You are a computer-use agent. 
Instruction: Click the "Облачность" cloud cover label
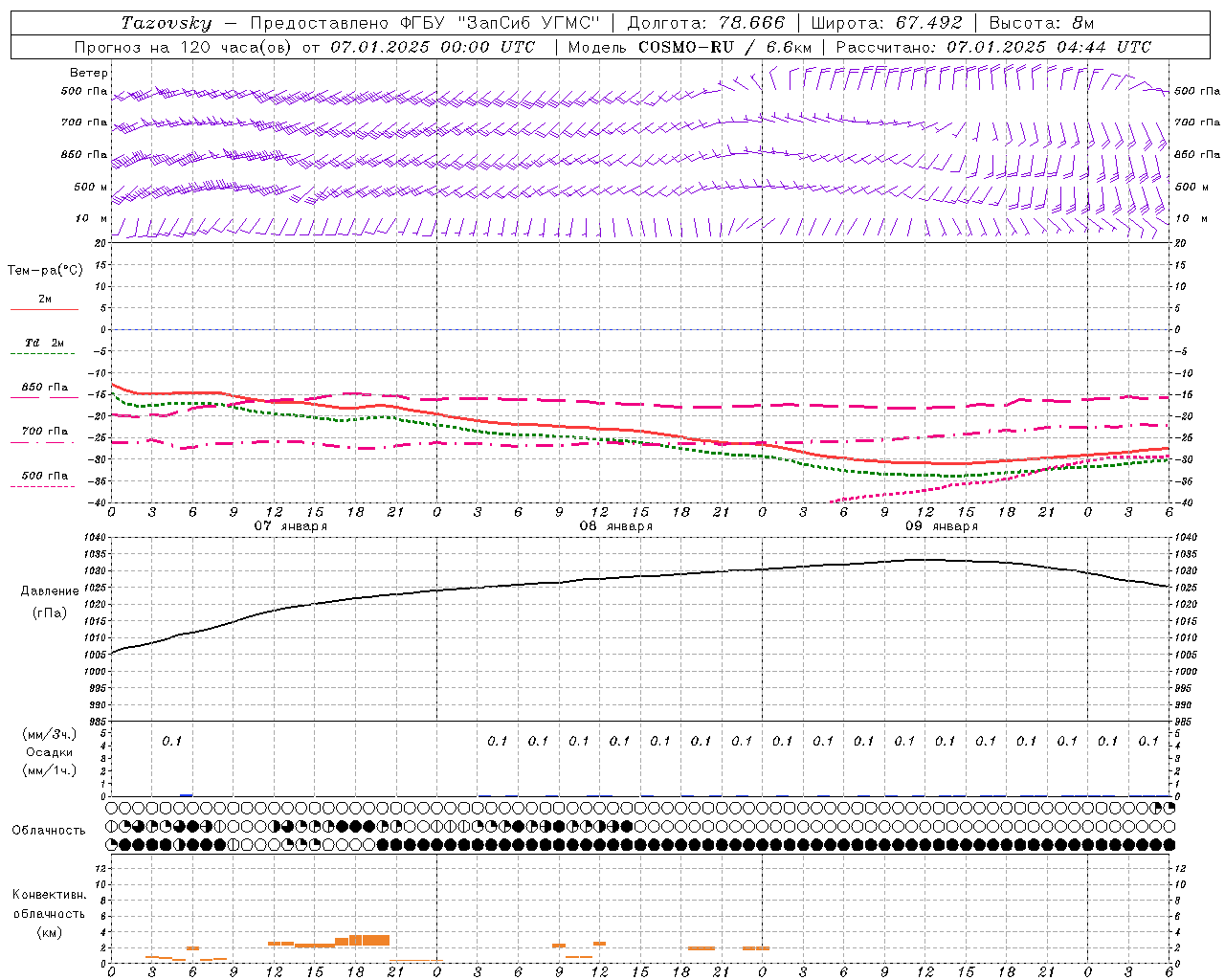(49, 831)
